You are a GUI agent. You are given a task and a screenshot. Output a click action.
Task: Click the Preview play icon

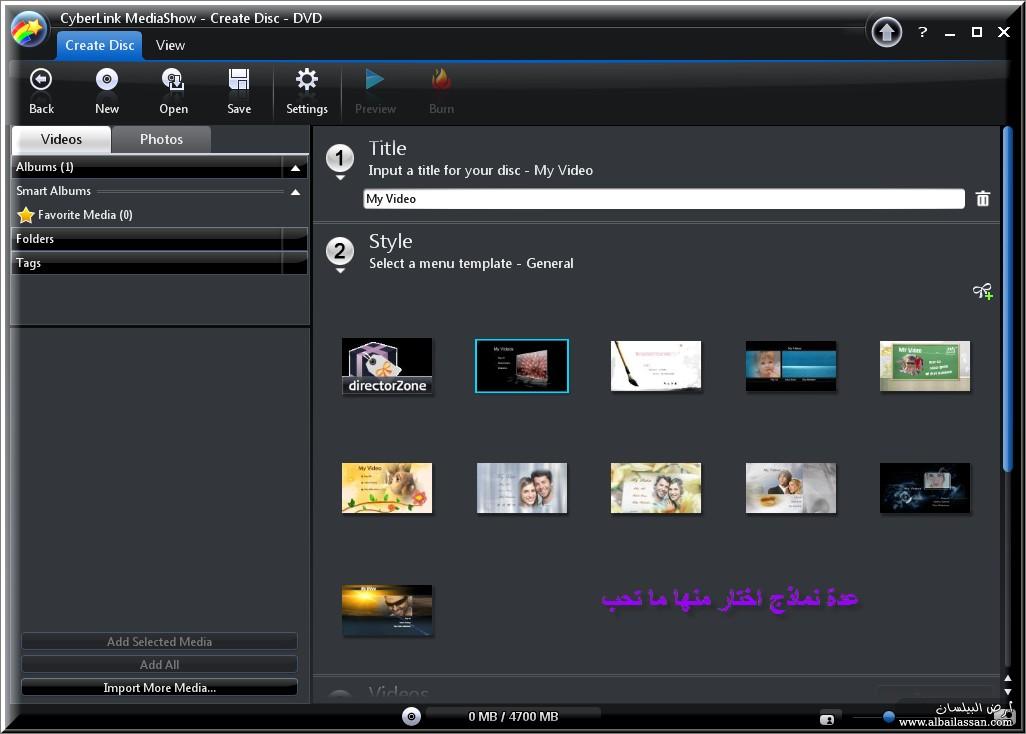point(375,80)
